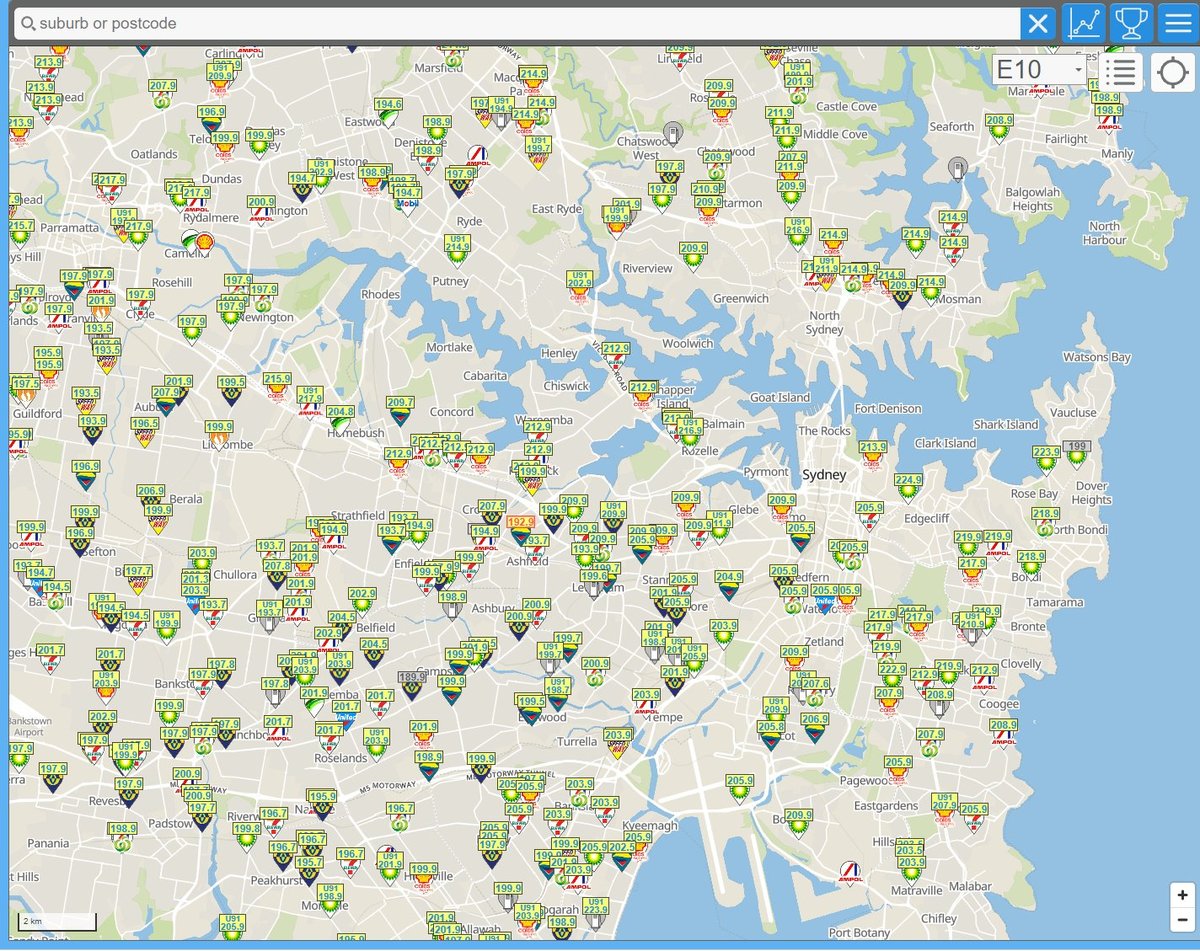Select the Ampol icon near Denistone

478,156
